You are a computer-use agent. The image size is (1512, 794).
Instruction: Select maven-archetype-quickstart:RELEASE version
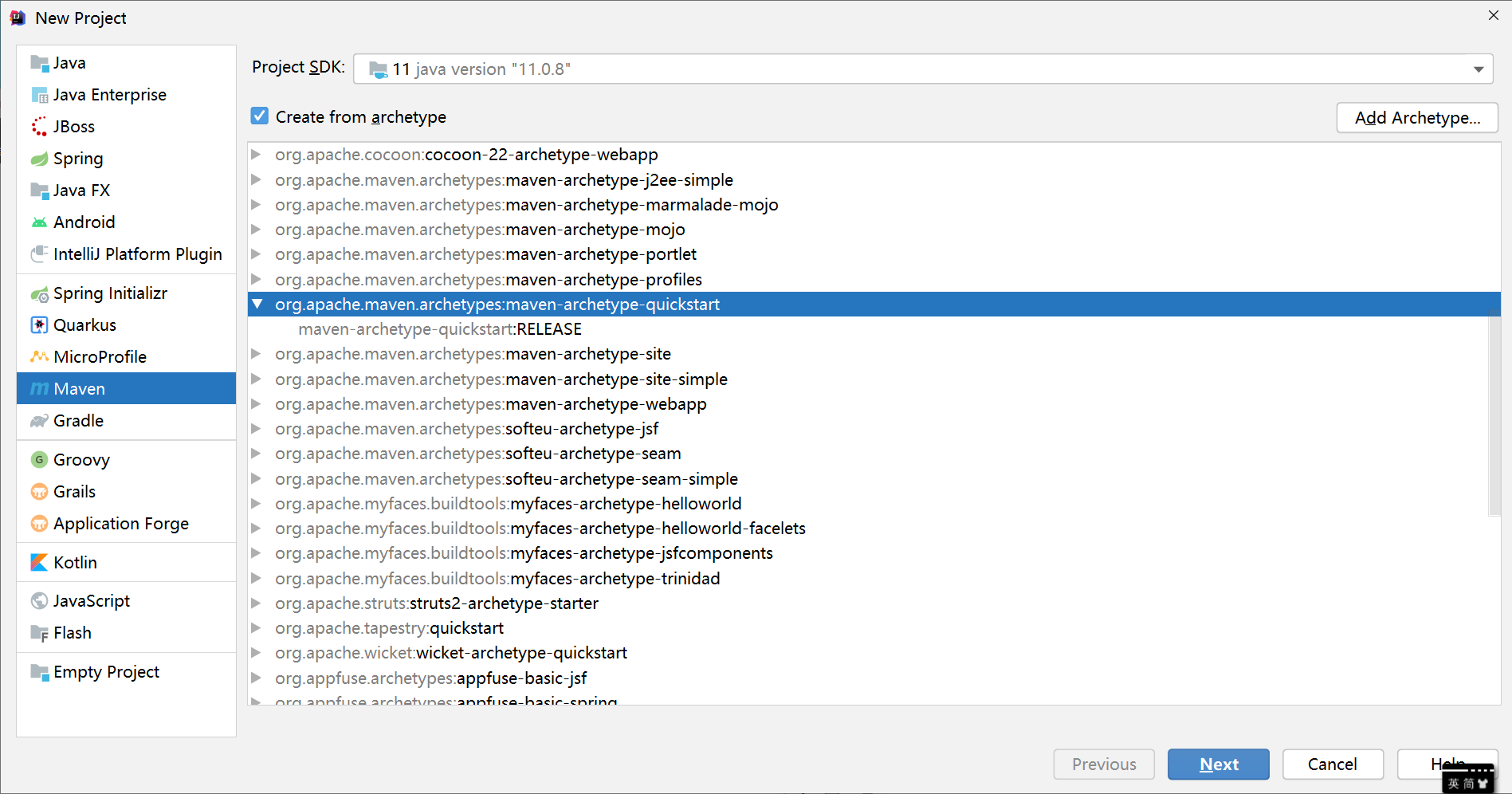(x=868, y=329)
